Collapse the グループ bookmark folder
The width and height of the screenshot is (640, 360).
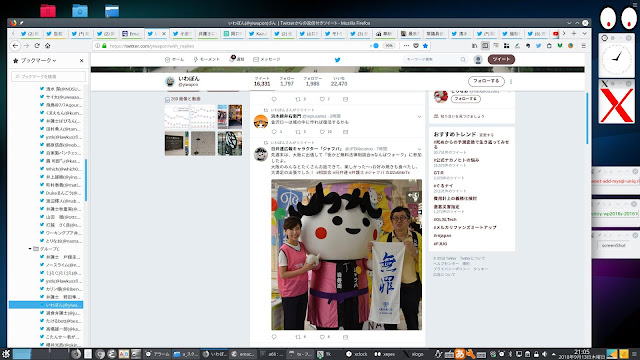pos(30,249)
